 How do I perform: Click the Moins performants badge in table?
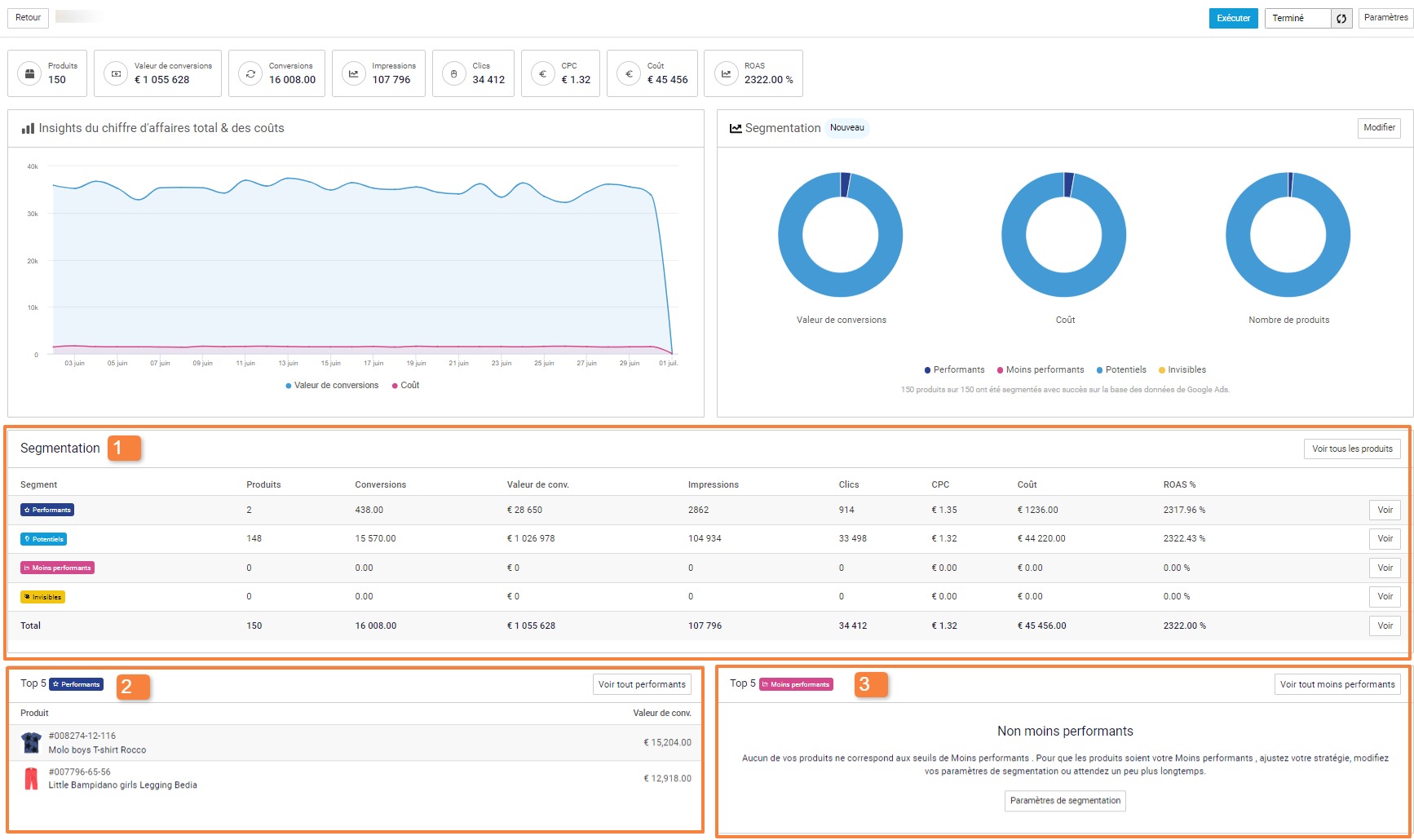tap(57, 568)
